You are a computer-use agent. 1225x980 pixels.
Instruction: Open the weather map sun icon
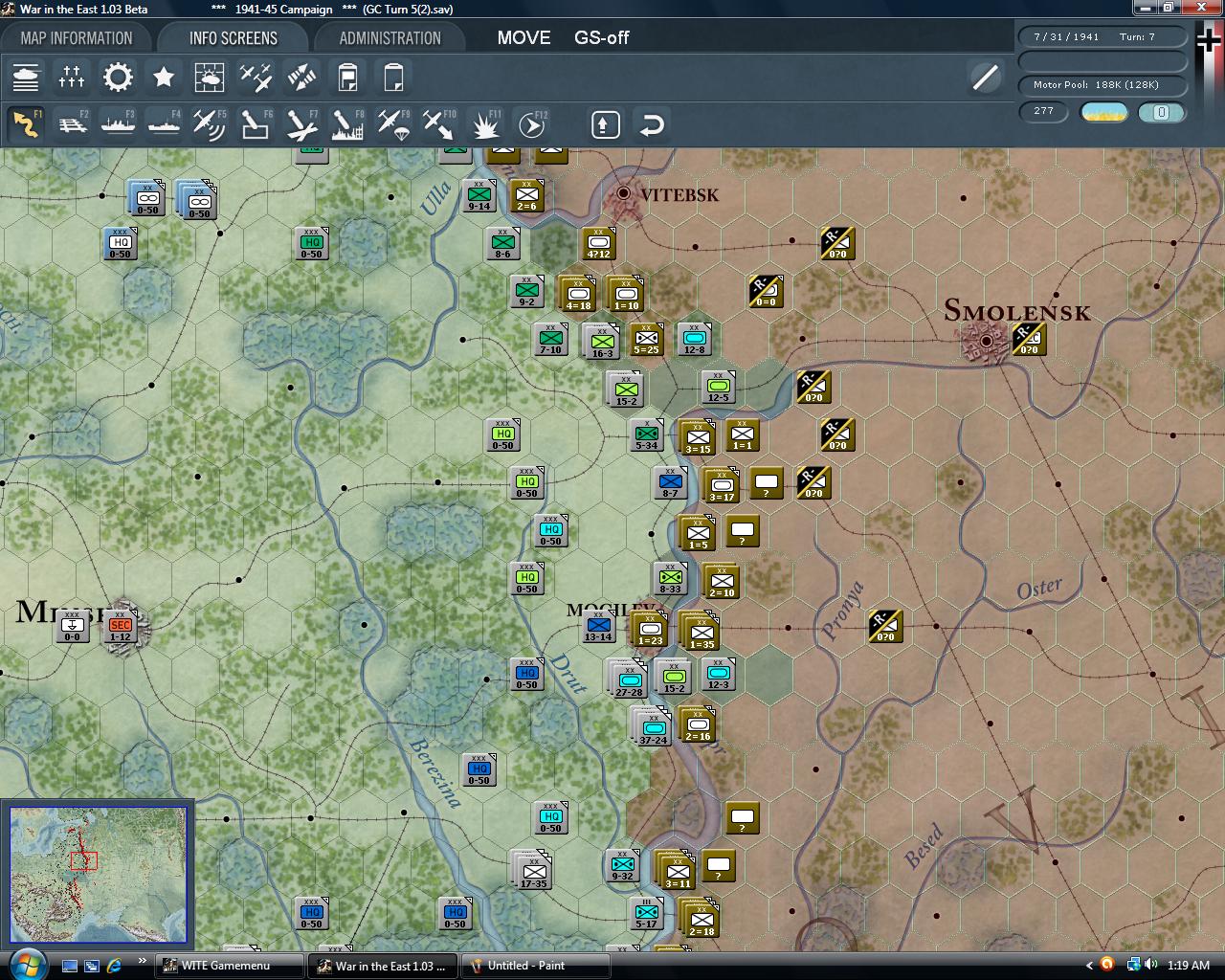coord(210,78)
